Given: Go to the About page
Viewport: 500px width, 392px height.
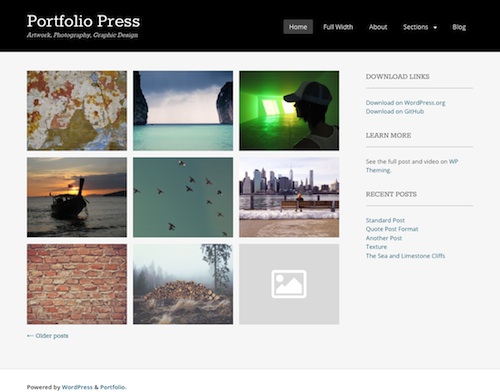Looking at the screenshot, I should (x=378, y=27).
